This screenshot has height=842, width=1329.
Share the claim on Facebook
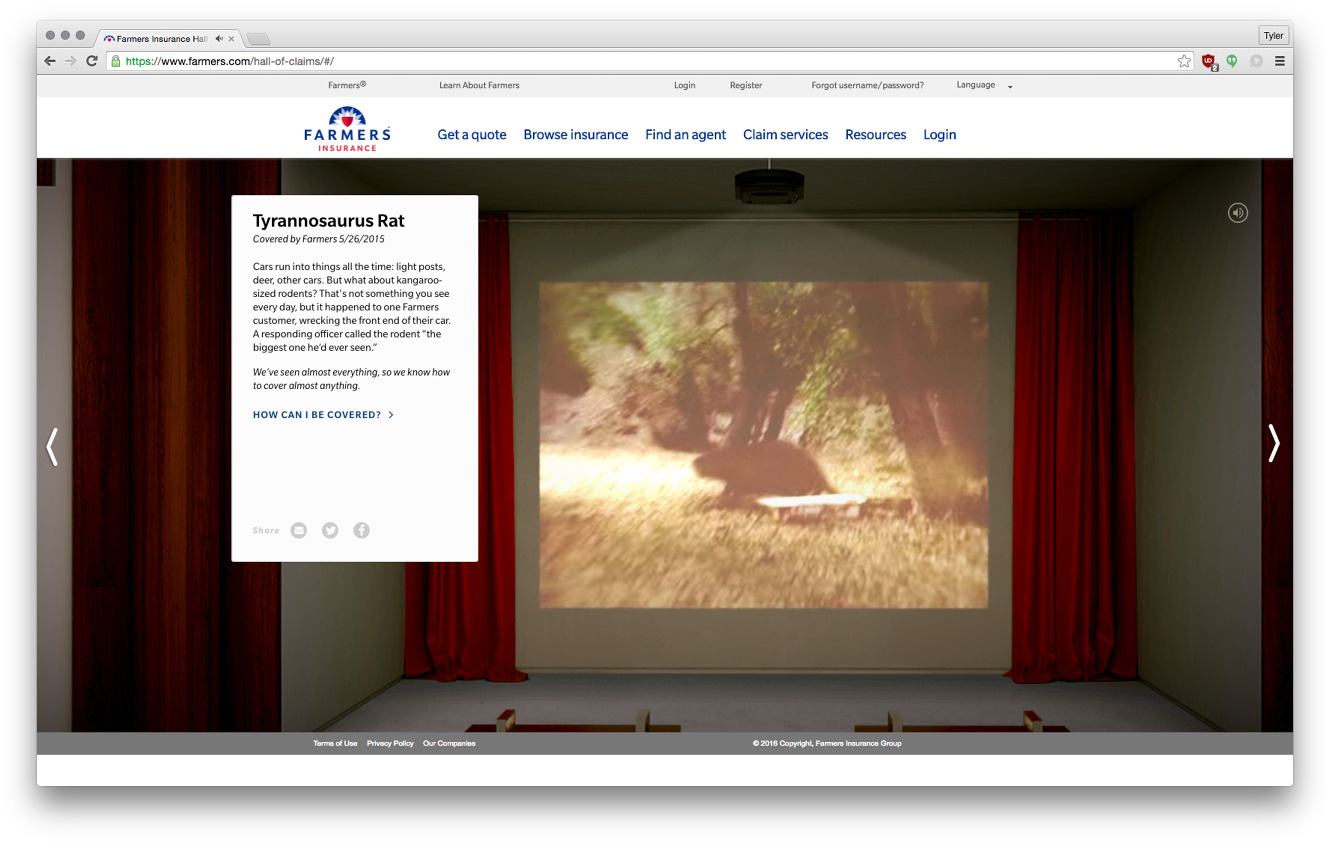tap(361, 530)
